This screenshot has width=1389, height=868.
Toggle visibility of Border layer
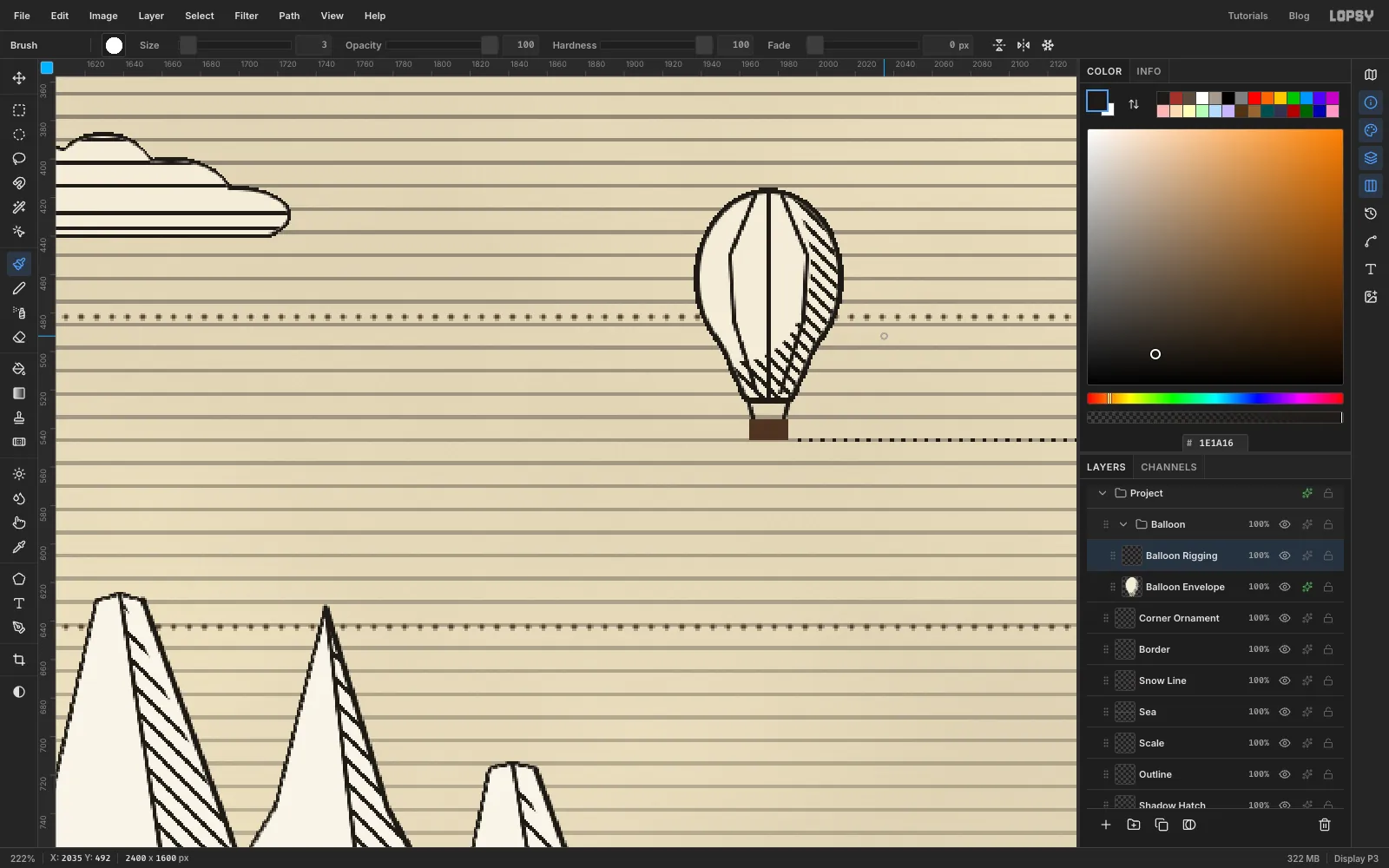[x=1285, y=649]
